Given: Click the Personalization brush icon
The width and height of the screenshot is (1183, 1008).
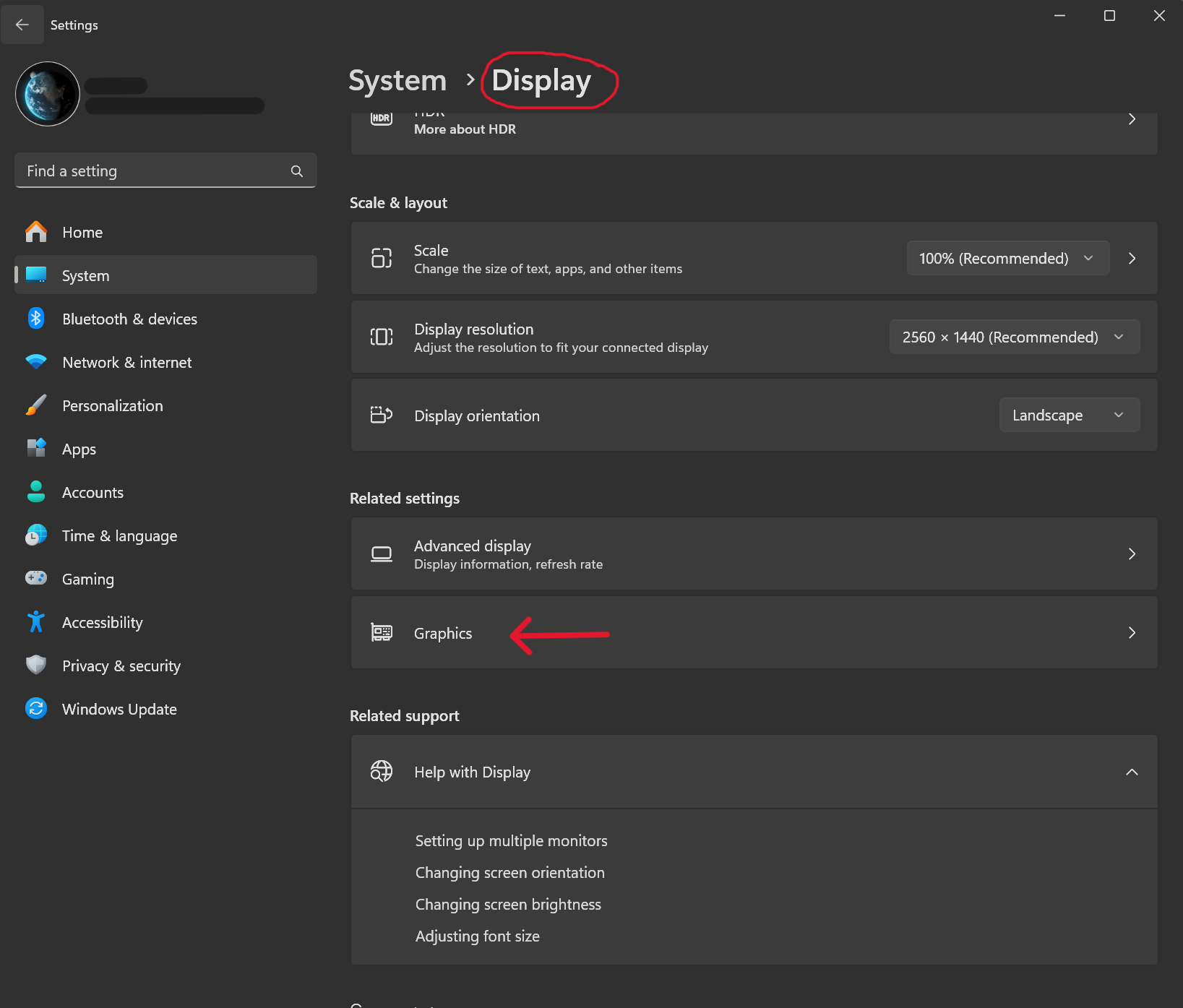Looking at the screenshot, I should 35,405.
